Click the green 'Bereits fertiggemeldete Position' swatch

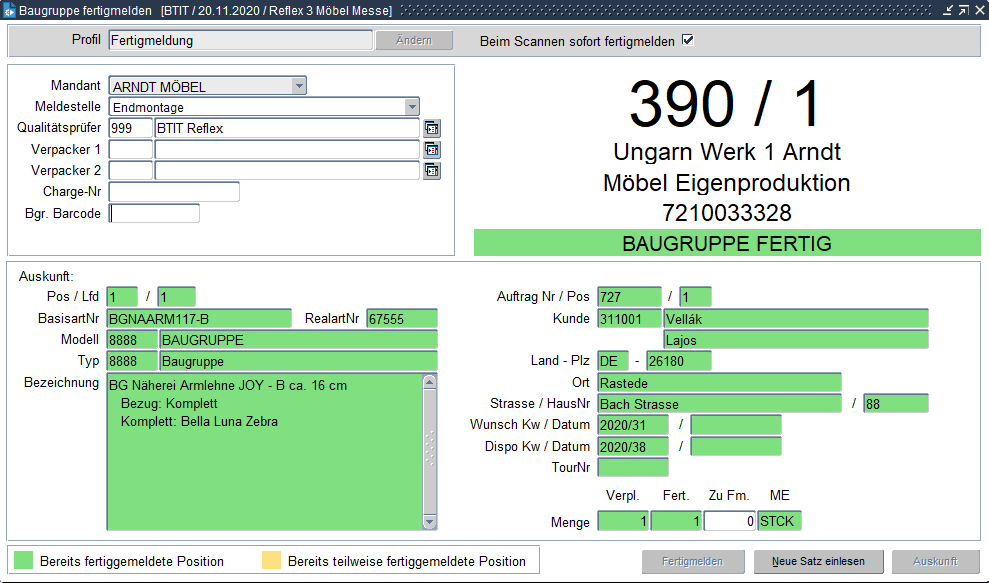(x=24, y=561)
